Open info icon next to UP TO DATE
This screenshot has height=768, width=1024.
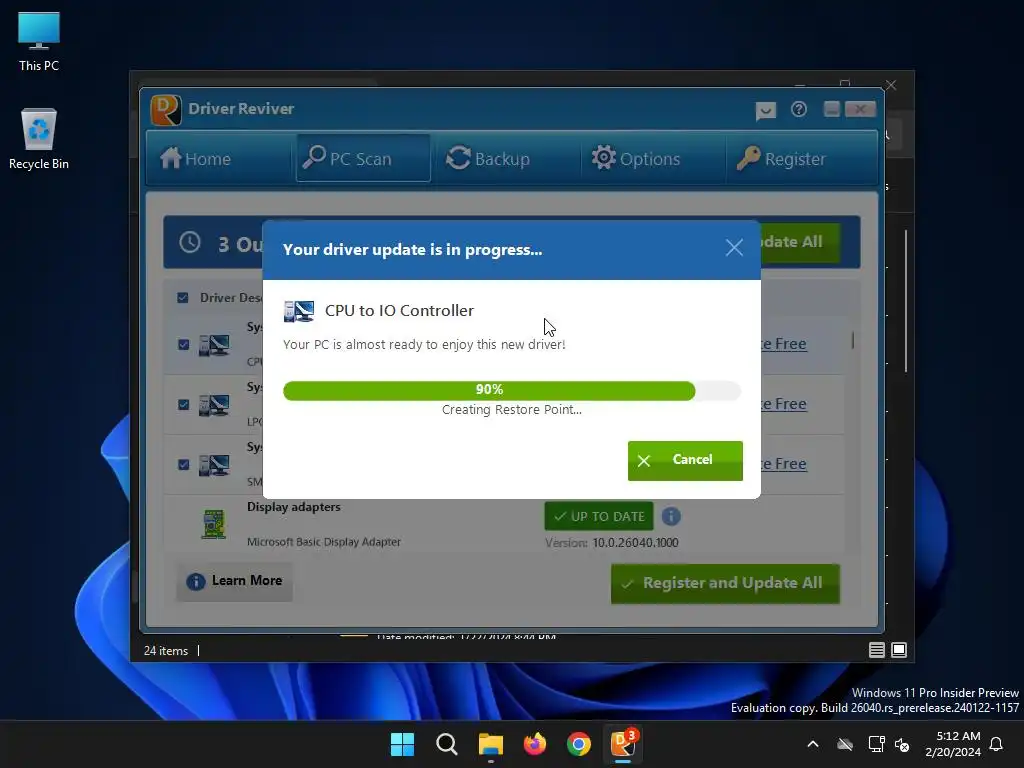click(x=671, y=516)
